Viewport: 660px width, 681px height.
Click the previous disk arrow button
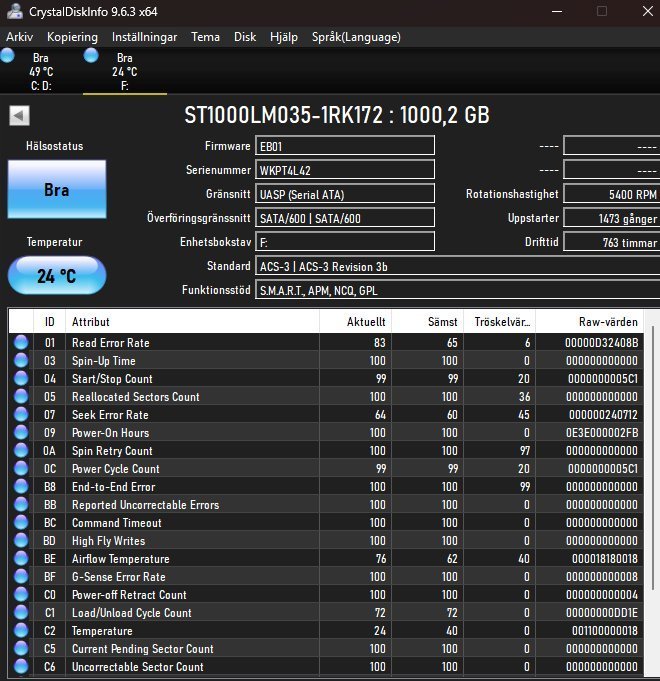click(x=19, y=115)
